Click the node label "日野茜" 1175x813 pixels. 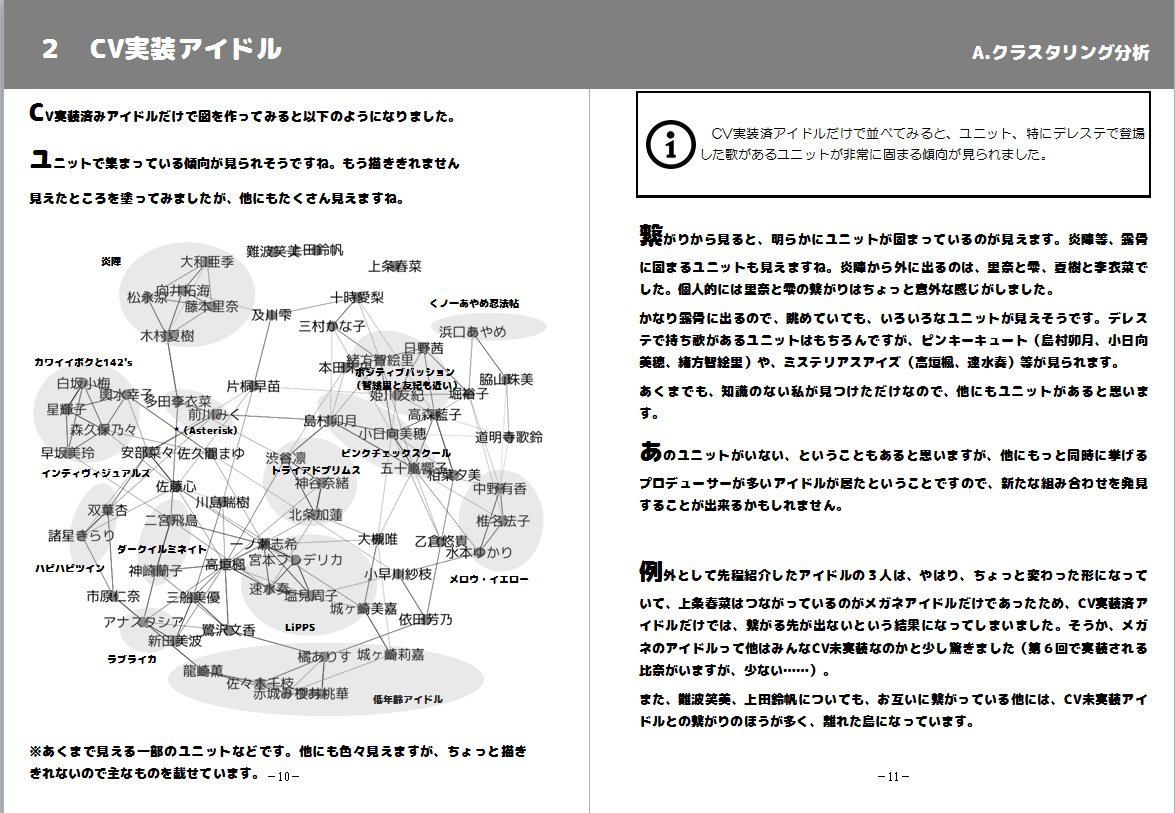coord(423,348)
